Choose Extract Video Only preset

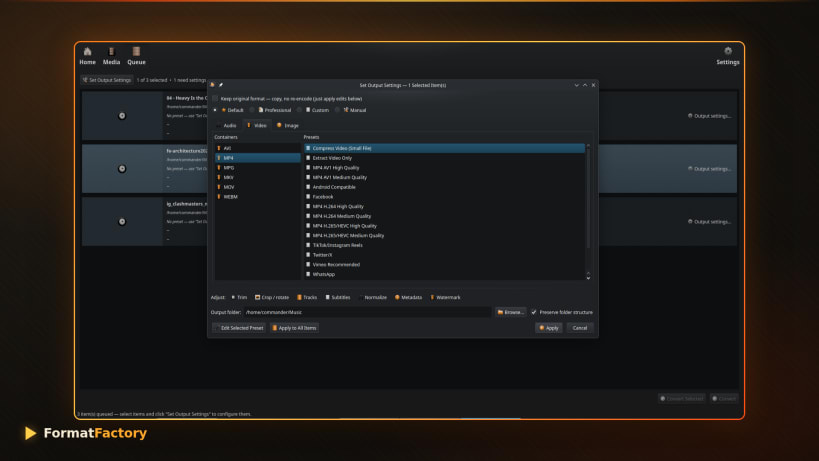444,158
